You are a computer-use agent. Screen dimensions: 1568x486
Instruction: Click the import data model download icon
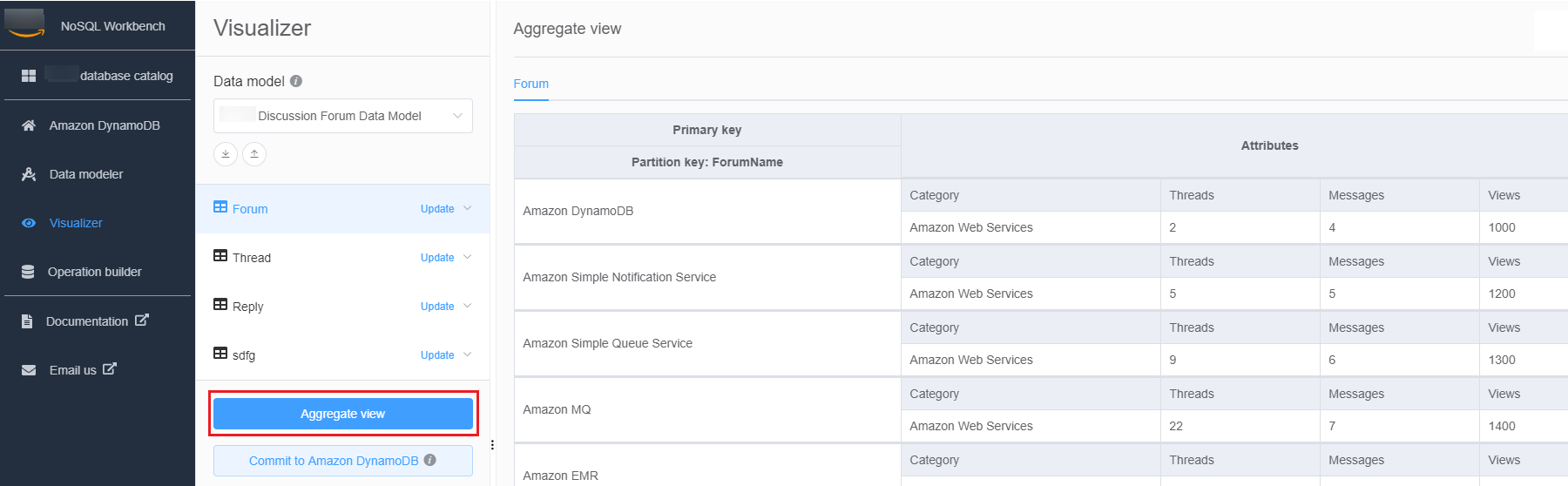(x=226, y=154)
